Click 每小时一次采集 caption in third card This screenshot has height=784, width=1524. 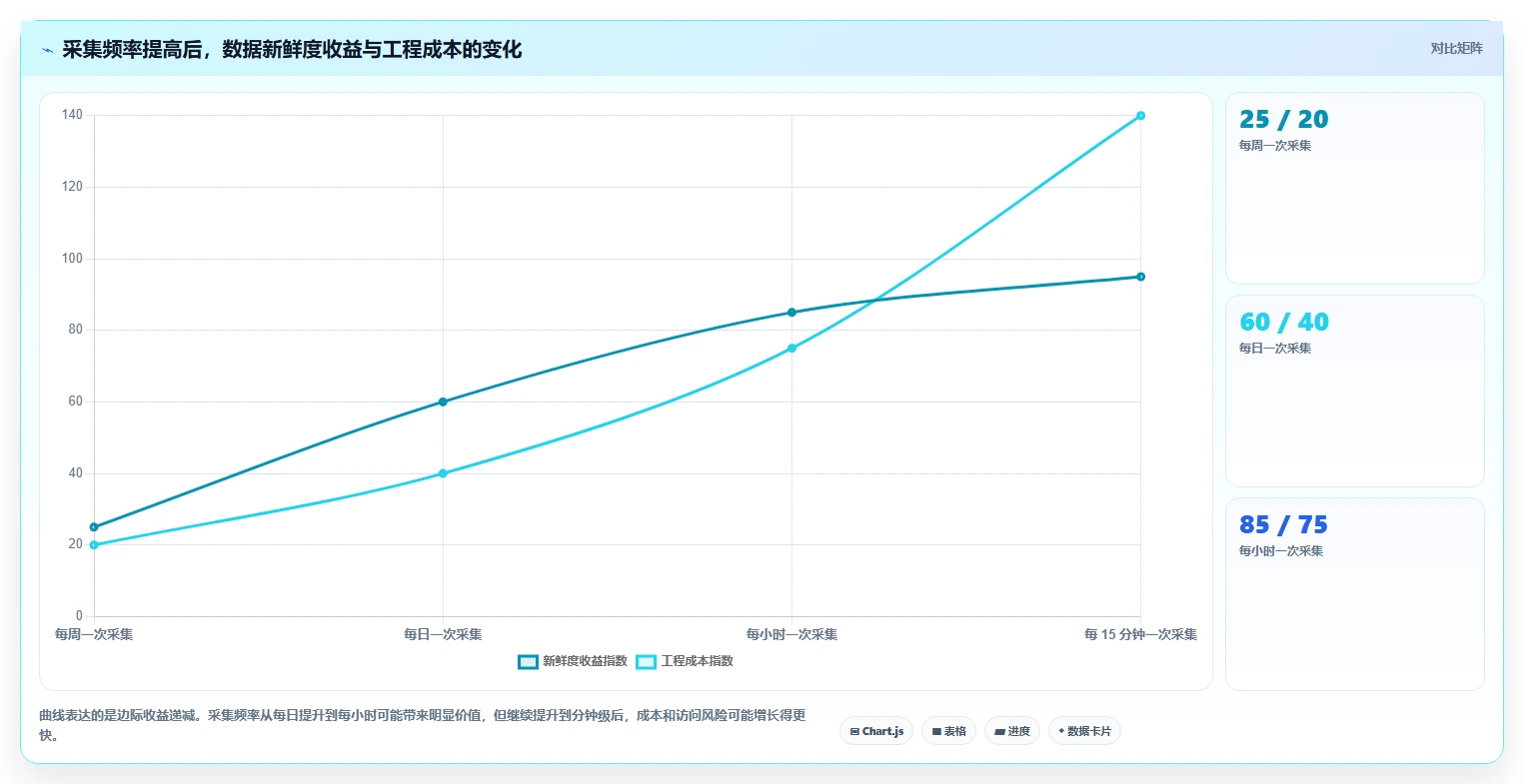pyautogui.click(x=1281, y=551)
